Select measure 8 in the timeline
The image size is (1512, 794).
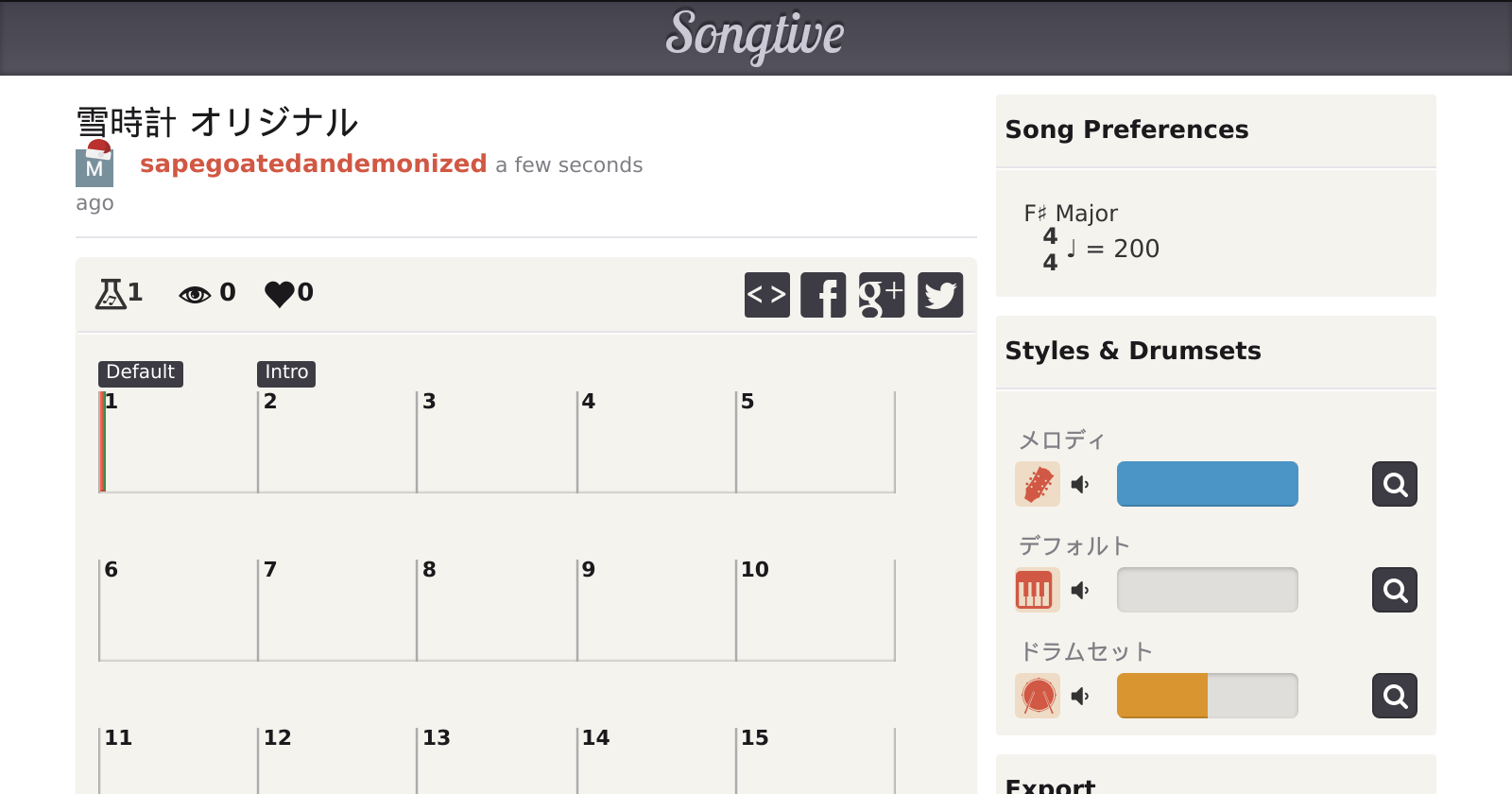[x=496, y=610]
